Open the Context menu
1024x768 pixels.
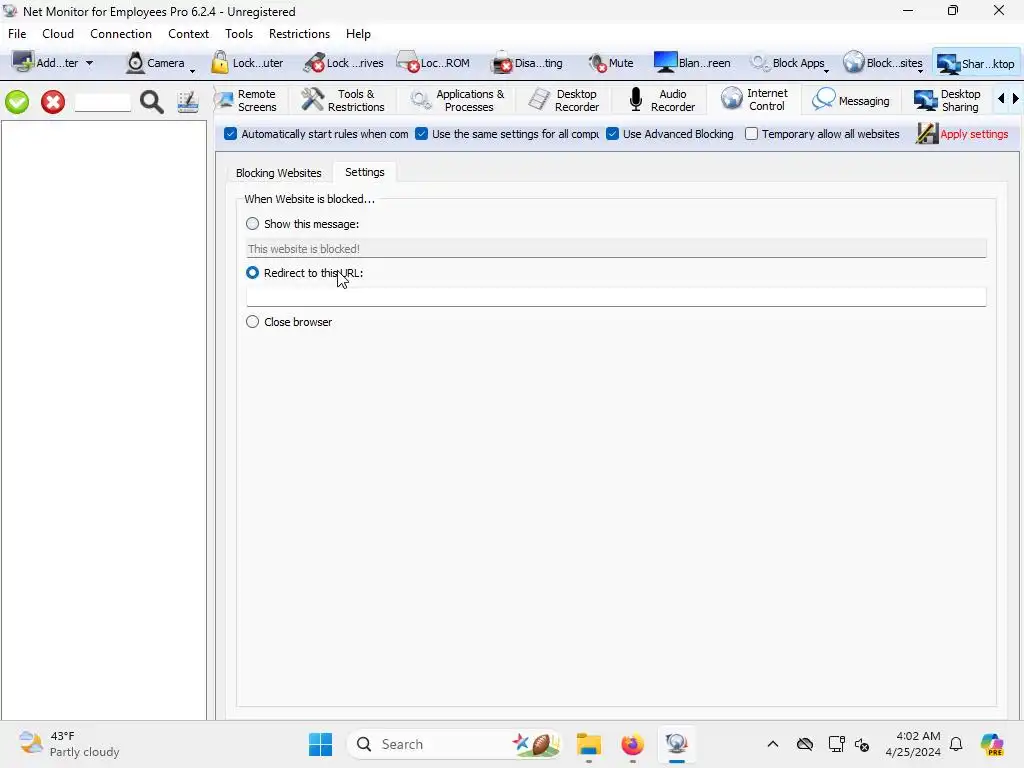point(189,34)
